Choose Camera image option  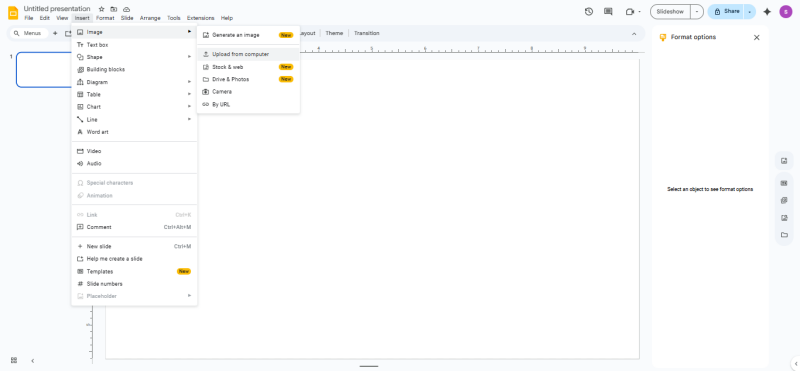[x=248, y=92]
